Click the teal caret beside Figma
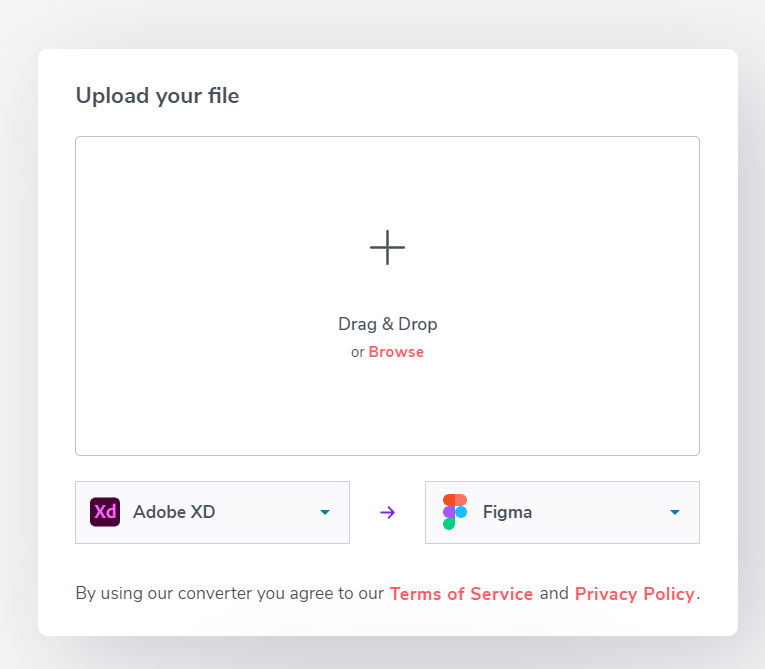The height and width of the screenshot is (669, 765). (x=674, y=512)
